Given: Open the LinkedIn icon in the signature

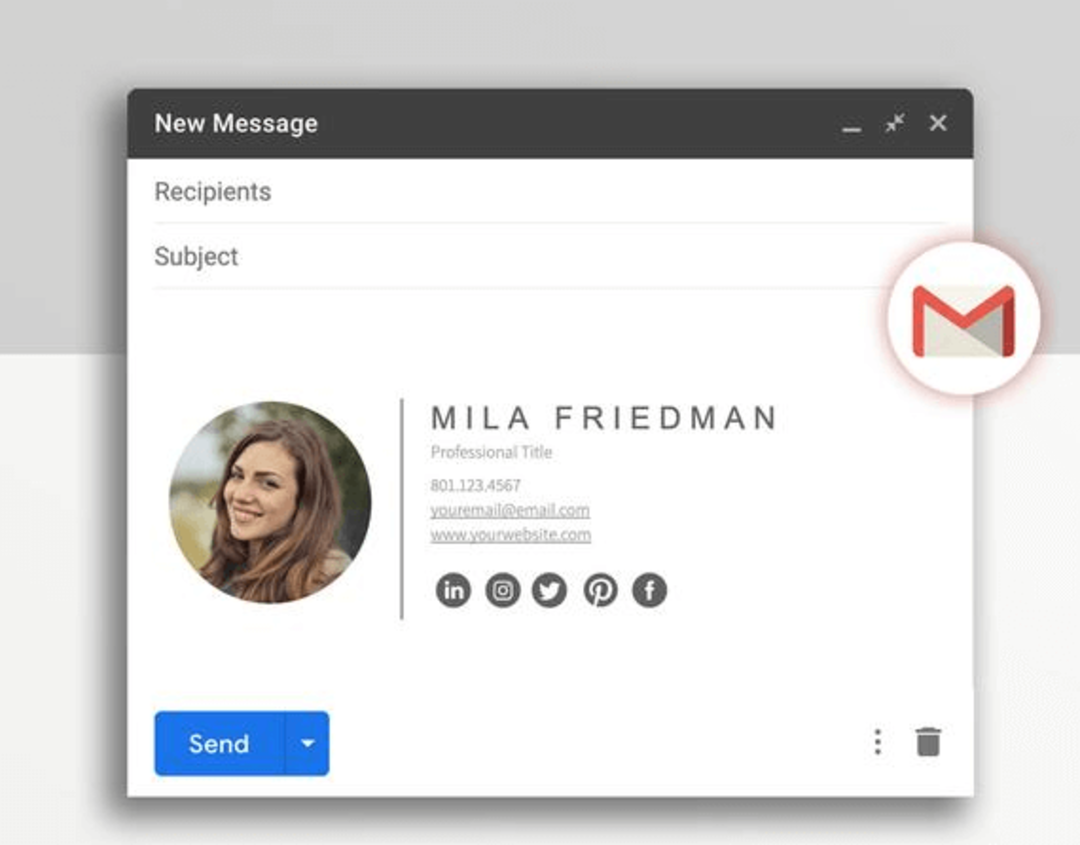Looking at the screenshot, I should click(453, 590).
